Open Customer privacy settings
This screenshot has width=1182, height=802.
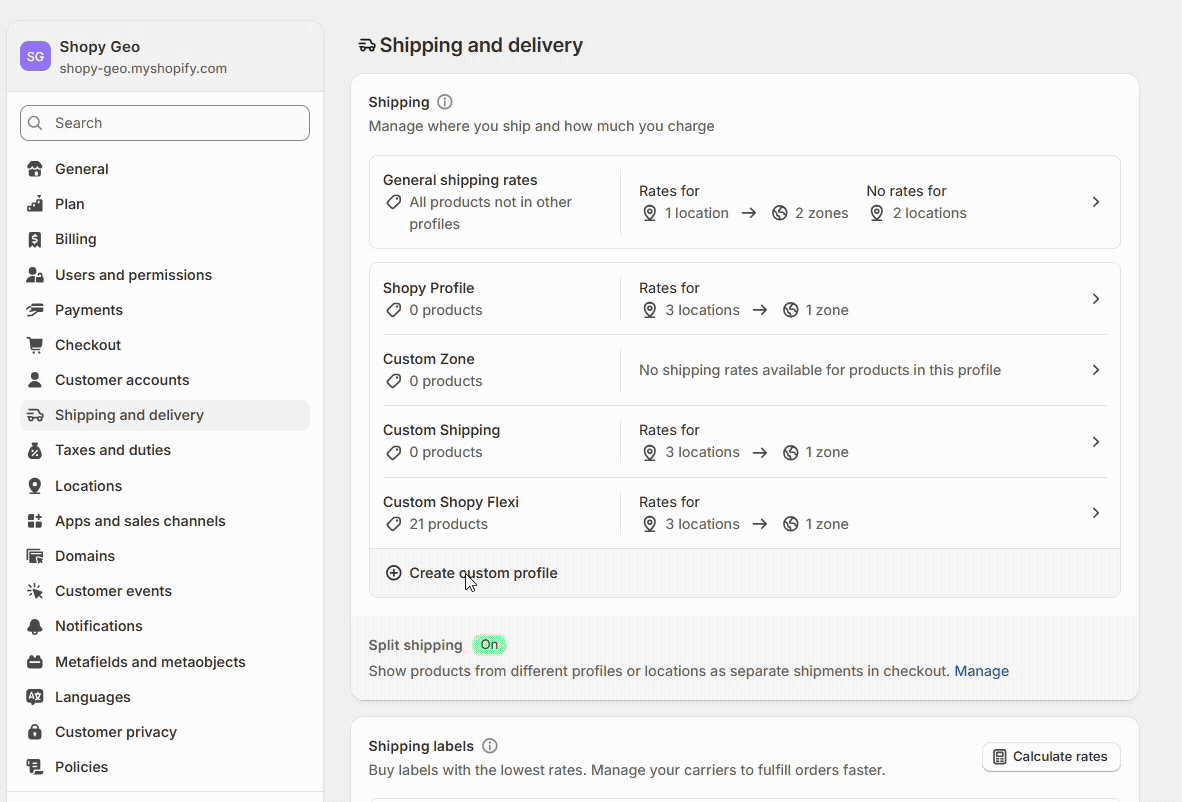pyautogui.click(x=165, y=732)
